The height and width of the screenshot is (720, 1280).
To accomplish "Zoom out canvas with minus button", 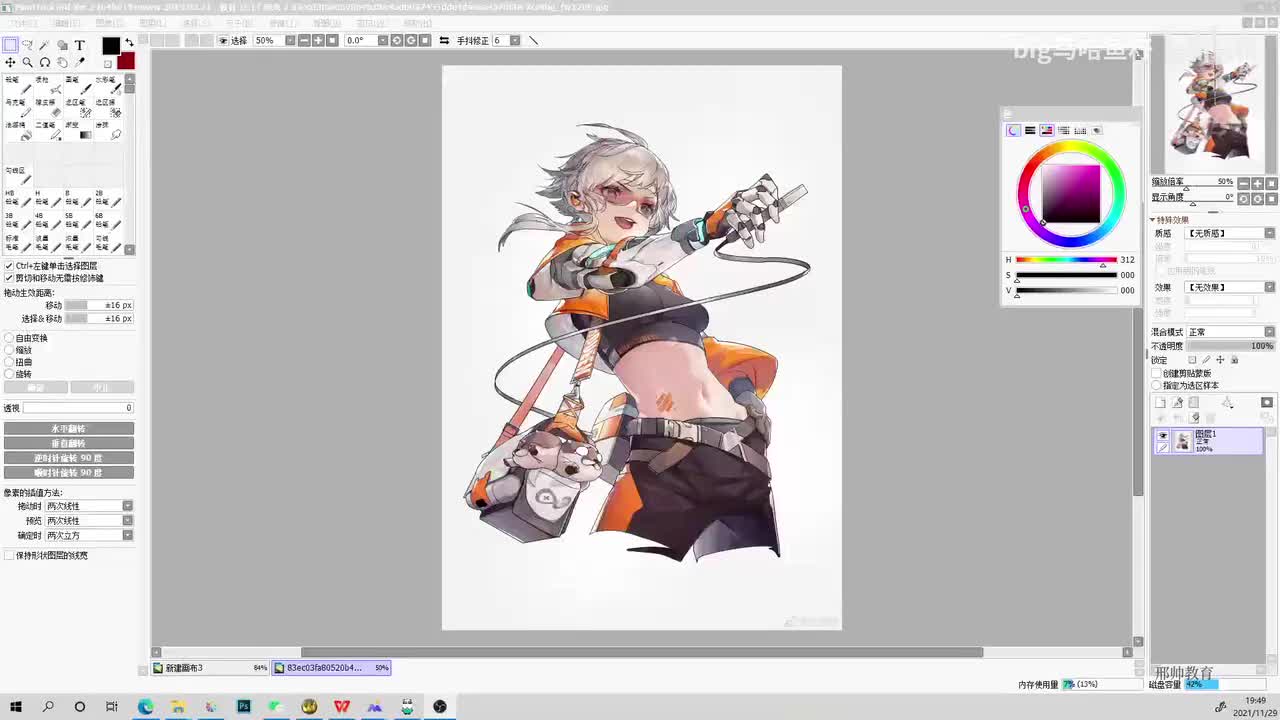I will (x=304, y=41).
